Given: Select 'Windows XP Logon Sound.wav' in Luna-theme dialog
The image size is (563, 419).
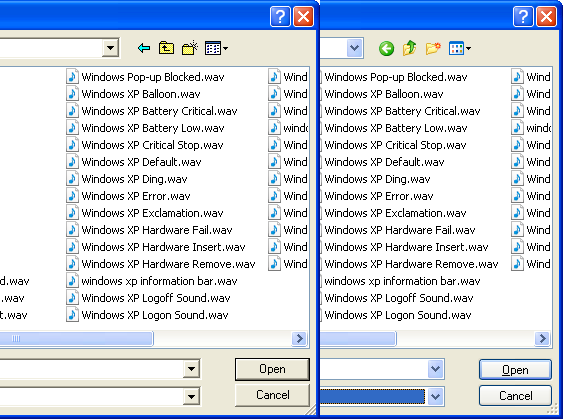Looking at the screenshot, I should tap(398, 315).
